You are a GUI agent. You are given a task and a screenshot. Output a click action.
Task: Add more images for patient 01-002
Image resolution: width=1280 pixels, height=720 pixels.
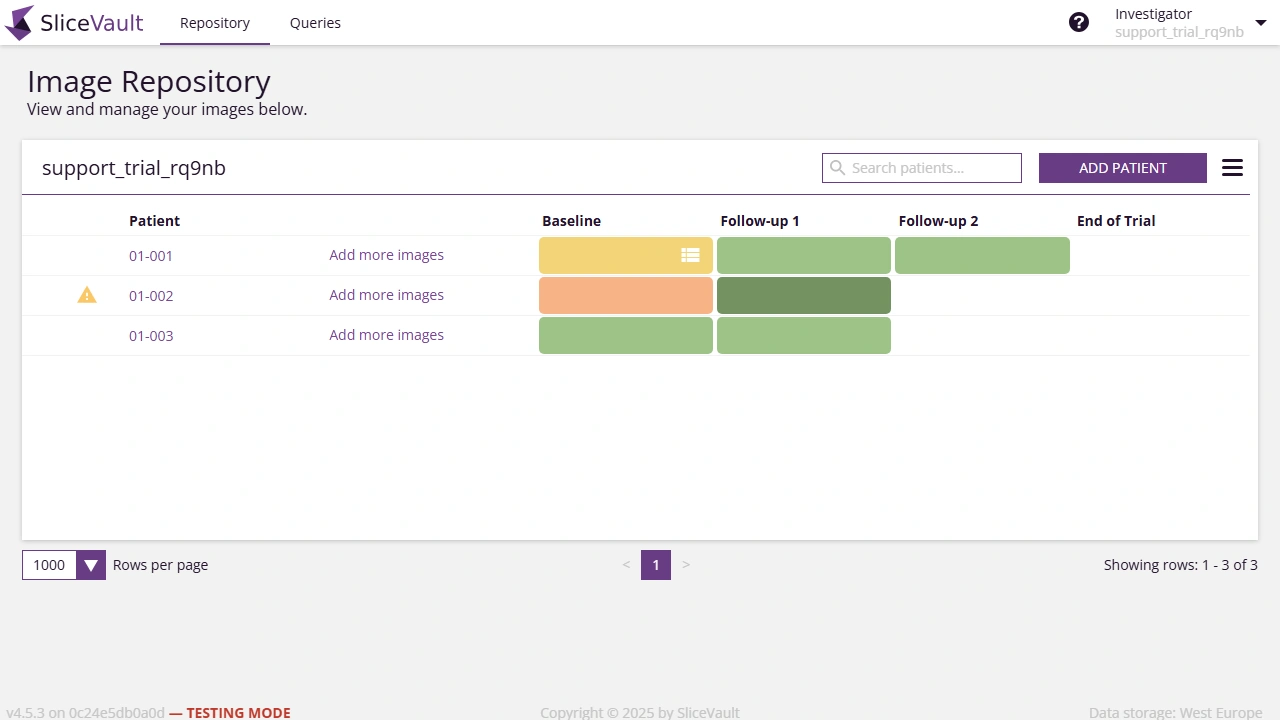386,295
